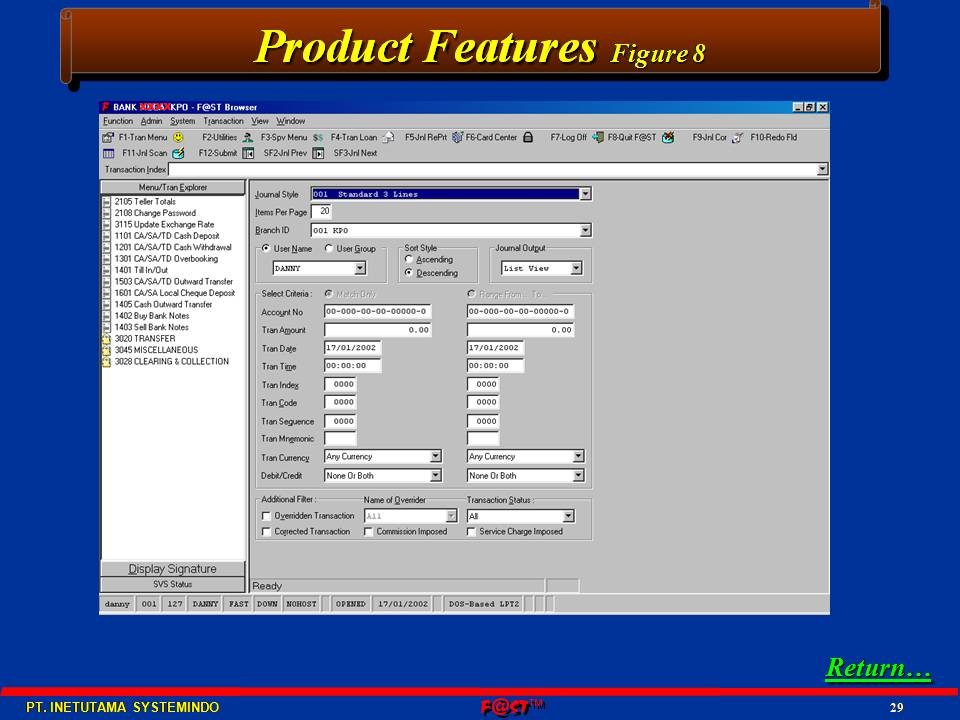Open the Transaction menu in menu bar
The image size is (960, 720).
pos(223,121)
